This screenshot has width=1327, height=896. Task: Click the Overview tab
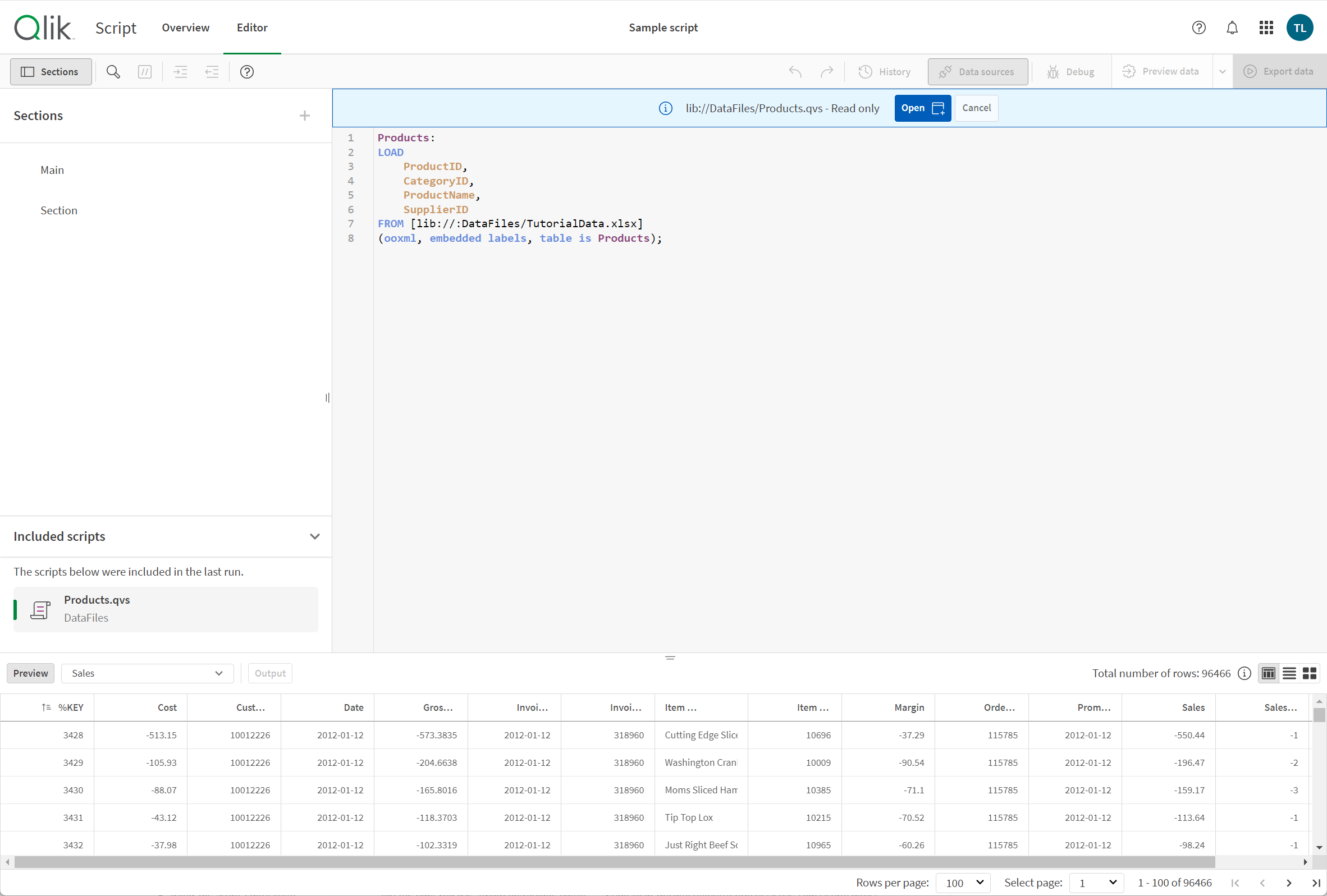pyautogui.click(x=185, y=27)
